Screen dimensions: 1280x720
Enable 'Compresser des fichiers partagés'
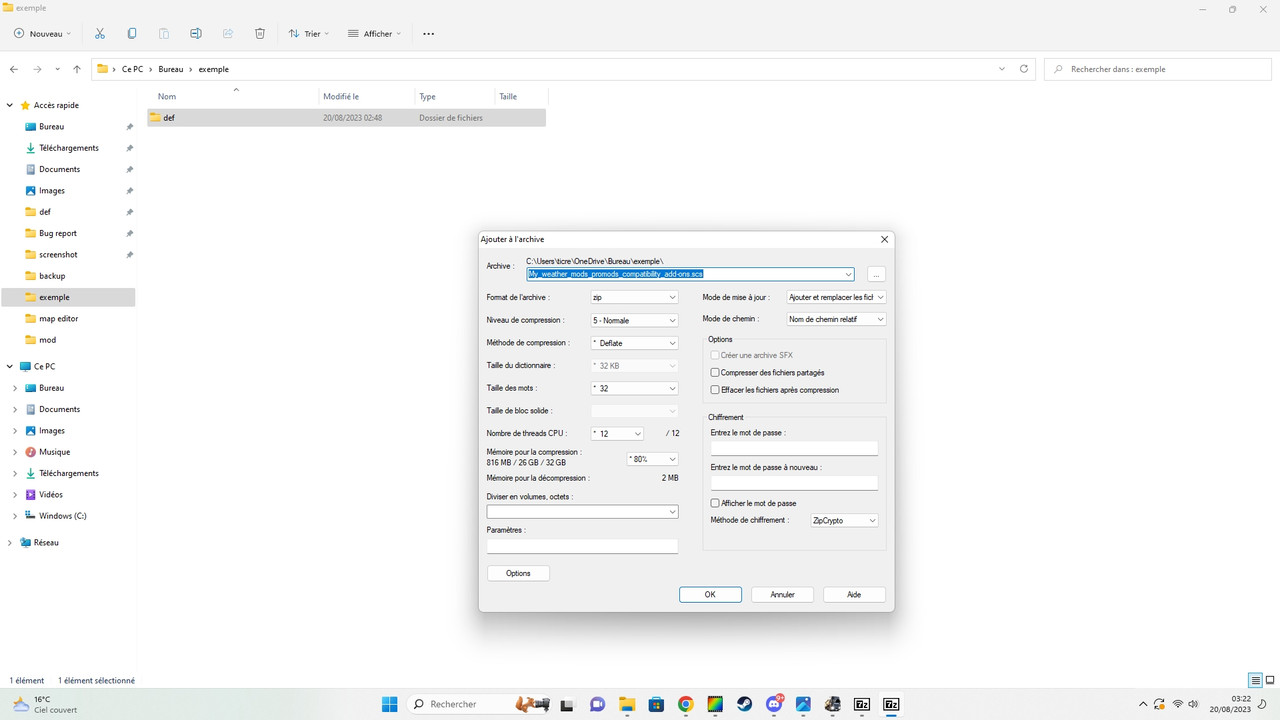tap(715, 372)
